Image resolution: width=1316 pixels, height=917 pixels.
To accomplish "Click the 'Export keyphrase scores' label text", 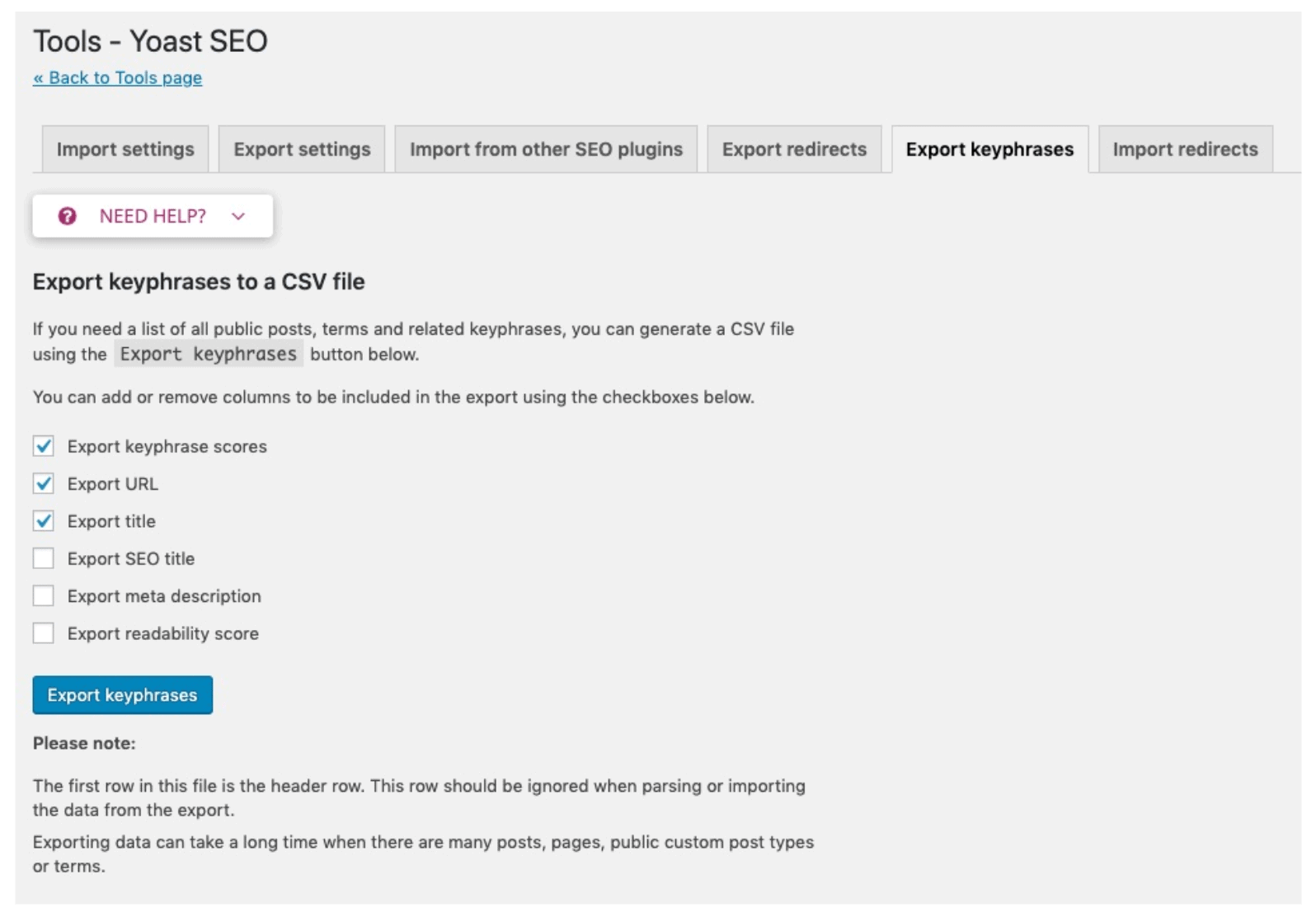I will (167, 446).
